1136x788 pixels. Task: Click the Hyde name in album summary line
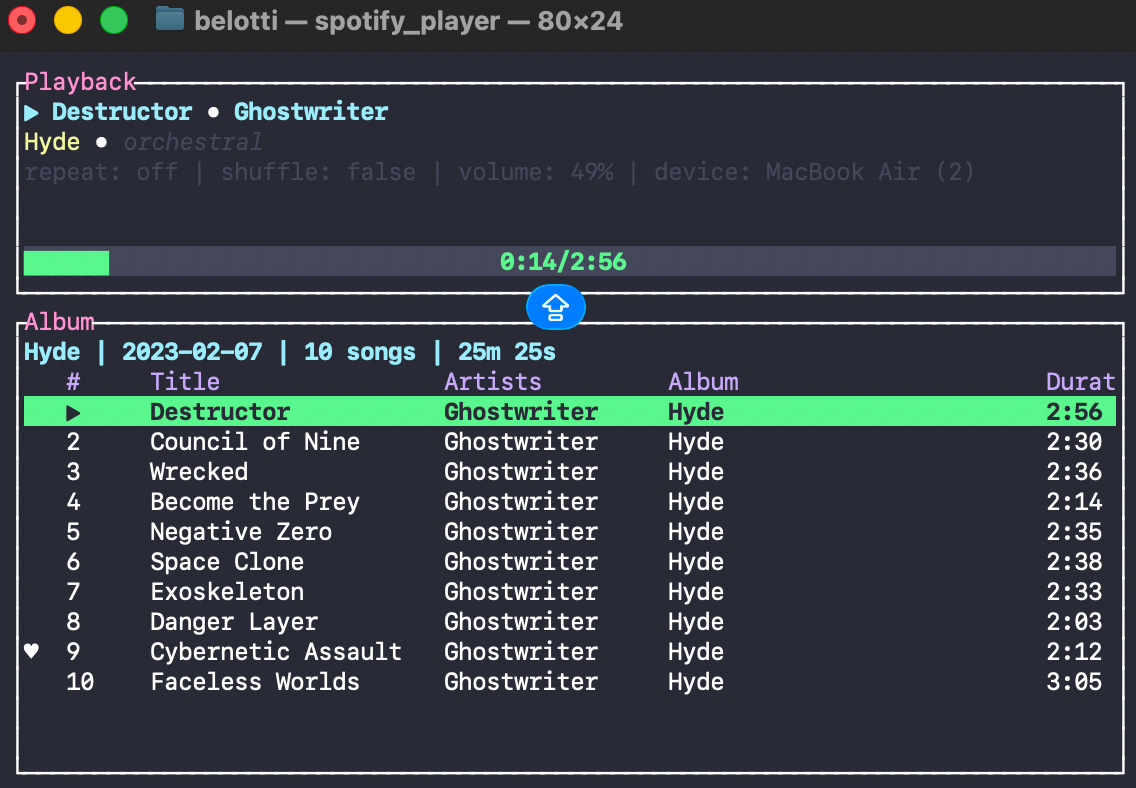[x=52, y=352]
